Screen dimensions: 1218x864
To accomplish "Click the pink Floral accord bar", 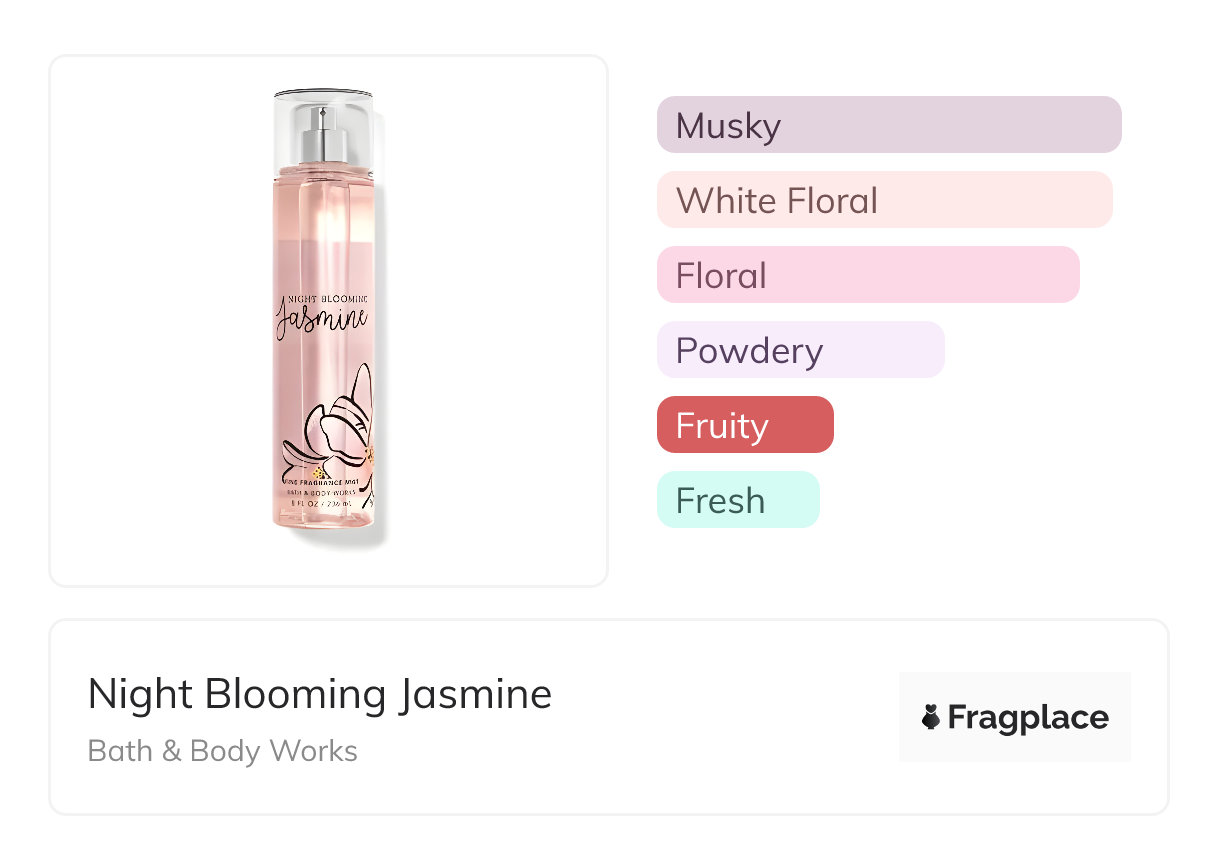I will (x=867, y=275).
